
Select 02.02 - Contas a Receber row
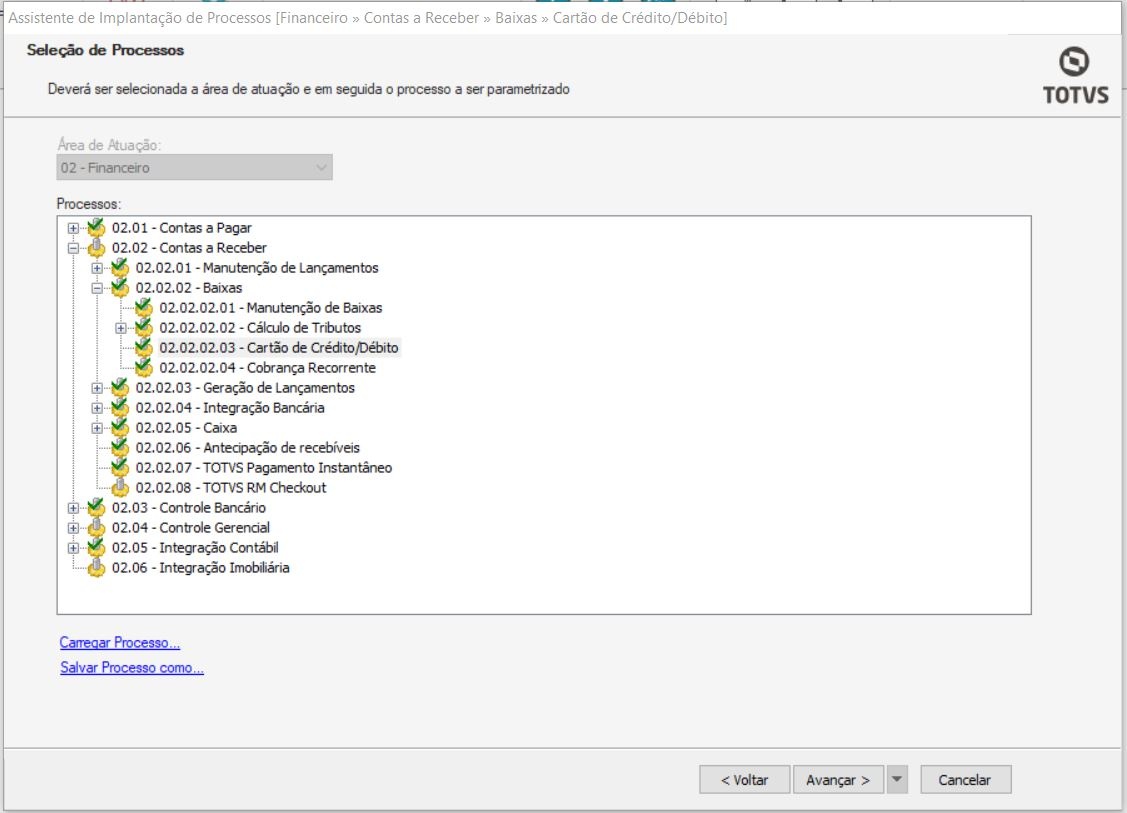tap(189, 248)
